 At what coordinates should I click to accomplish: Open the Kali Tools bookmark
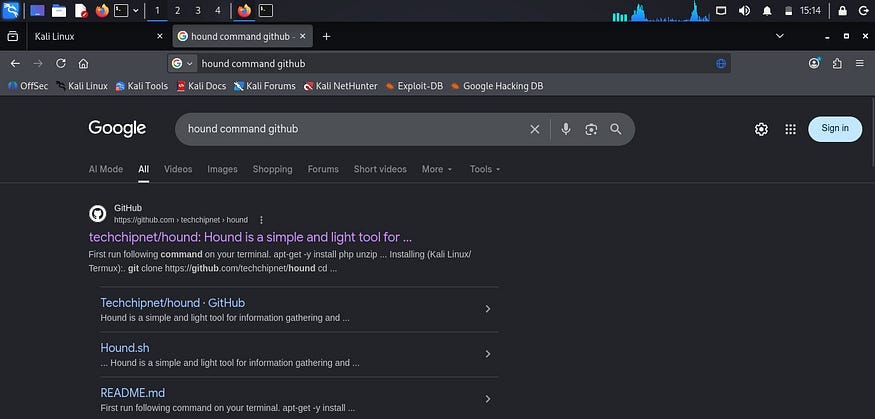142,86
